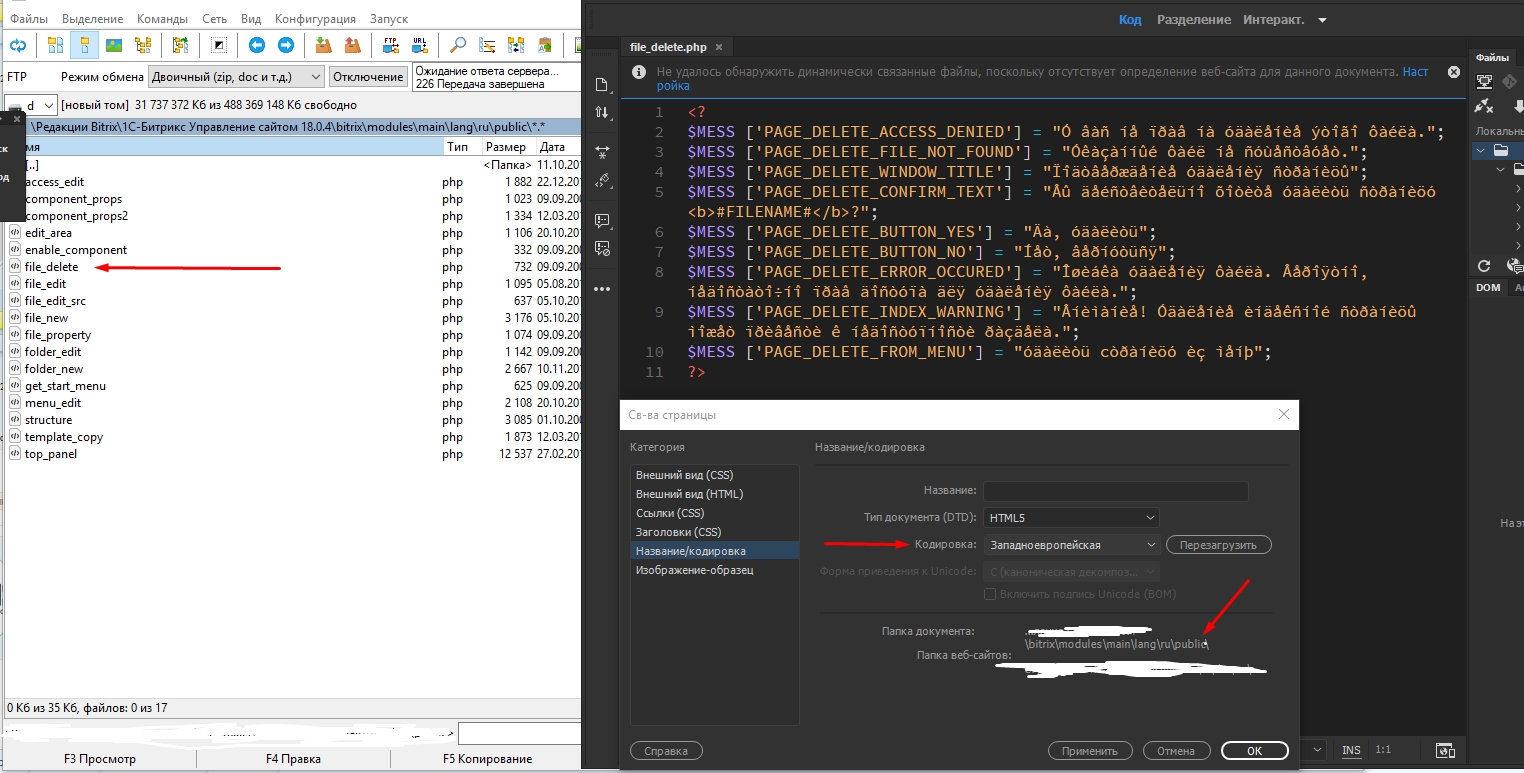
Task: Click the pack files icon with green arrow
Action: point(323,45)
